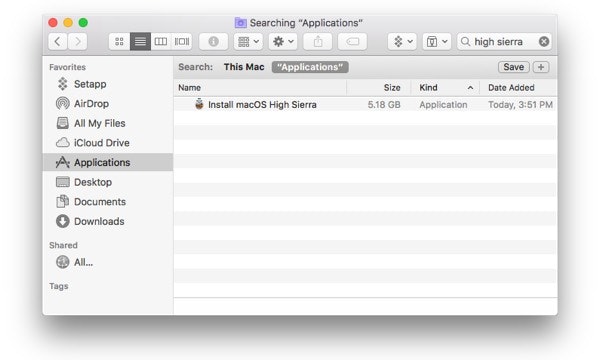Image resolution: width=600 pixels, height=360 pixels.
Task: Sort results by Date Added column
Action: tap(518, 88)
